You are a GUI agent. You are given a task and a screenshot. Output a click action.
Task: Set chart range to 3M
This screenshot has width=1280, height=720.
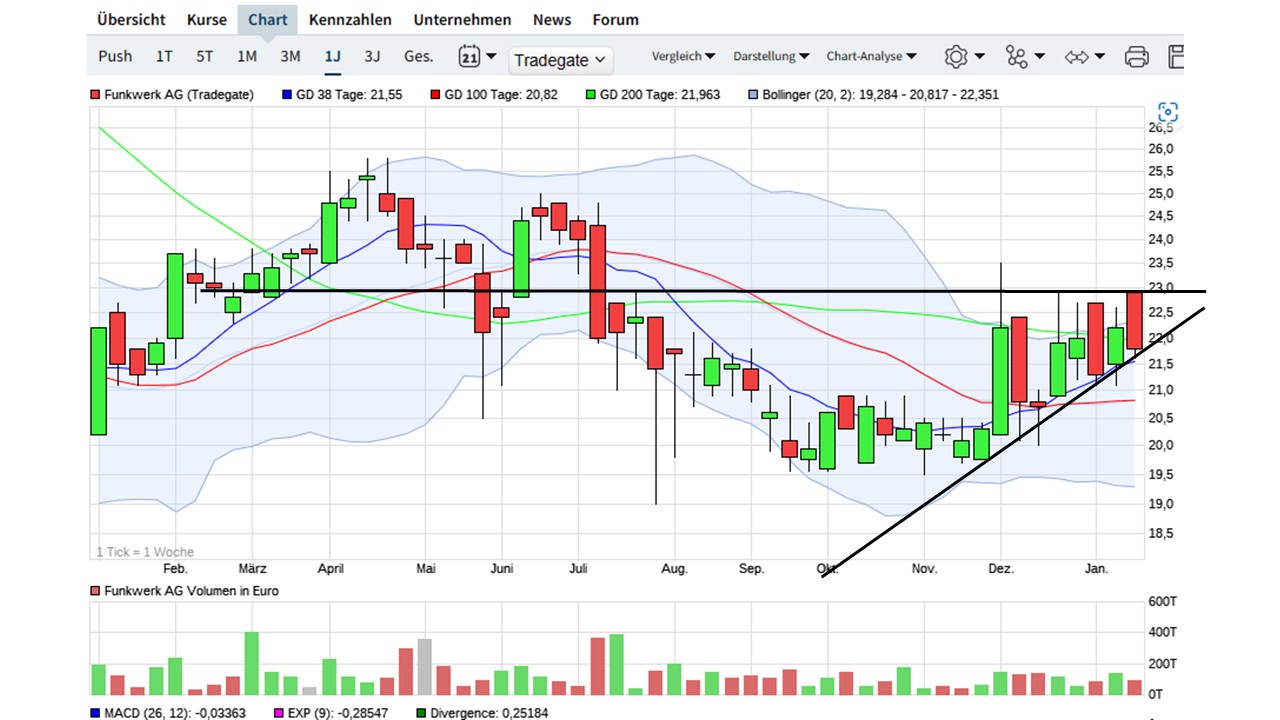pyautogui.click(x=290, y=56)
